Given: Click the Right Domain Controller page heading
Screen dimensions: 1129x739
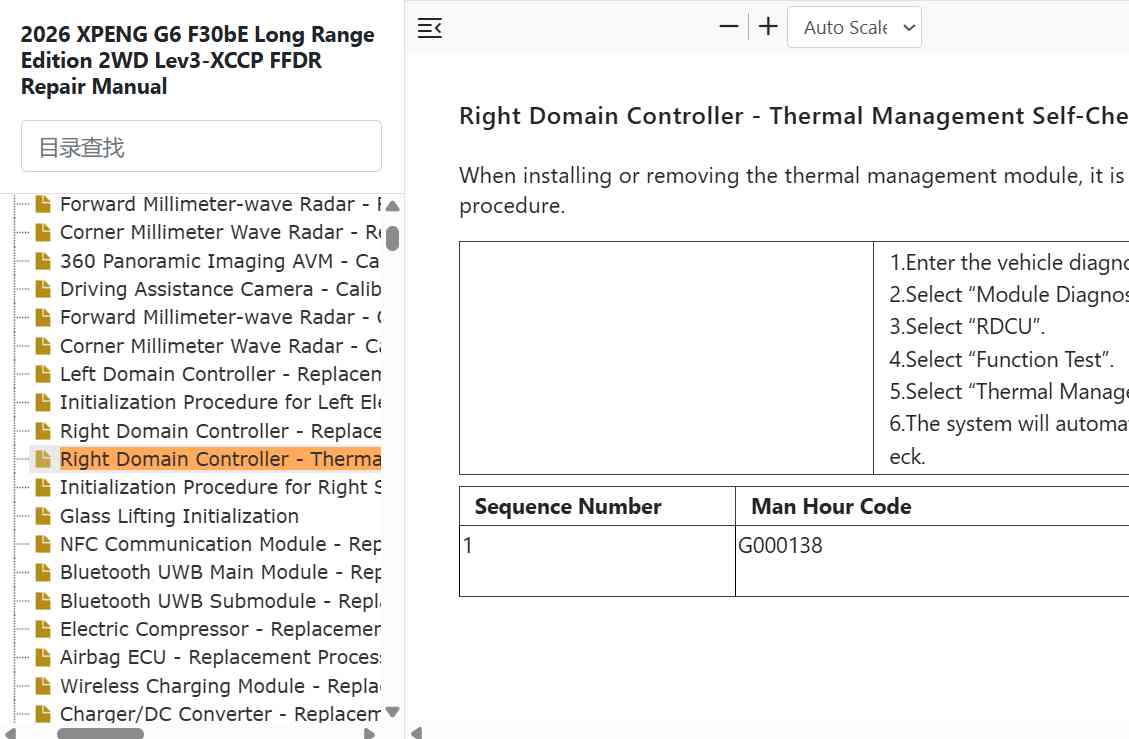Looking at the screenshot, I should pos(793,116).
